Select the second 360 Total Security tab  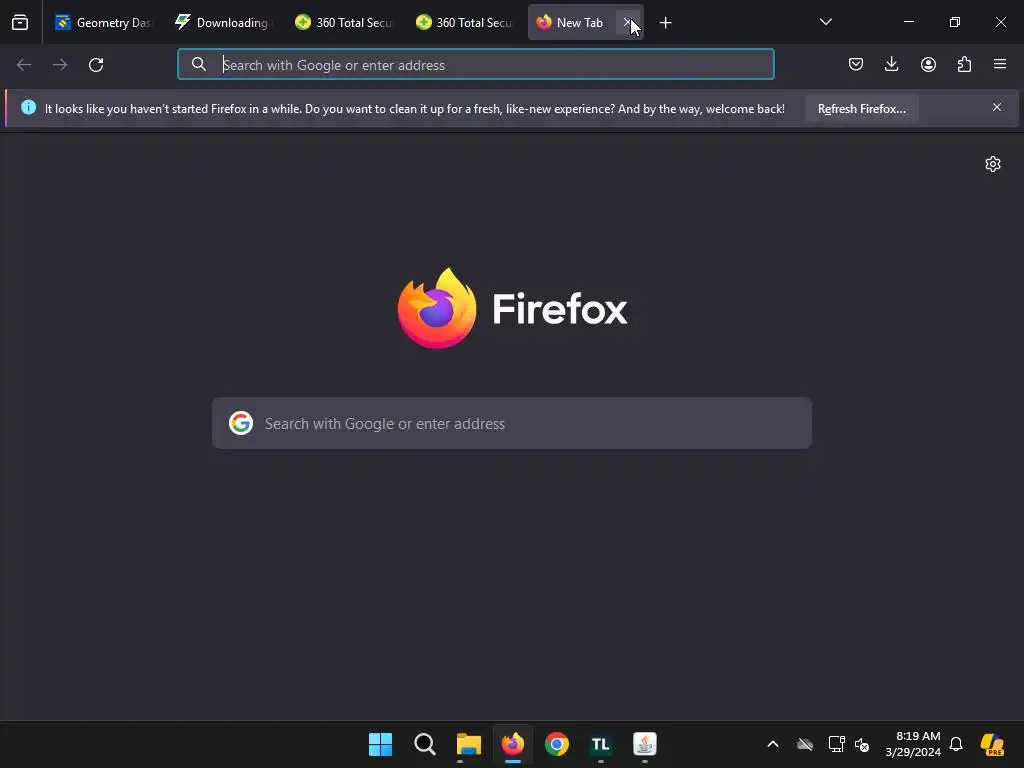464,23
